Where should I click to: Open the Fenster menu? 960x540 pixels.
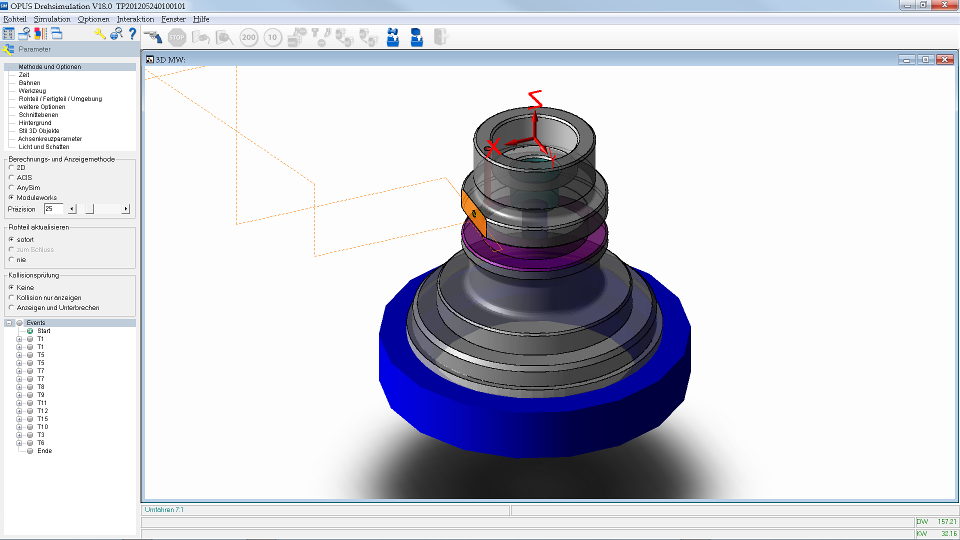(x=173, y=19)
